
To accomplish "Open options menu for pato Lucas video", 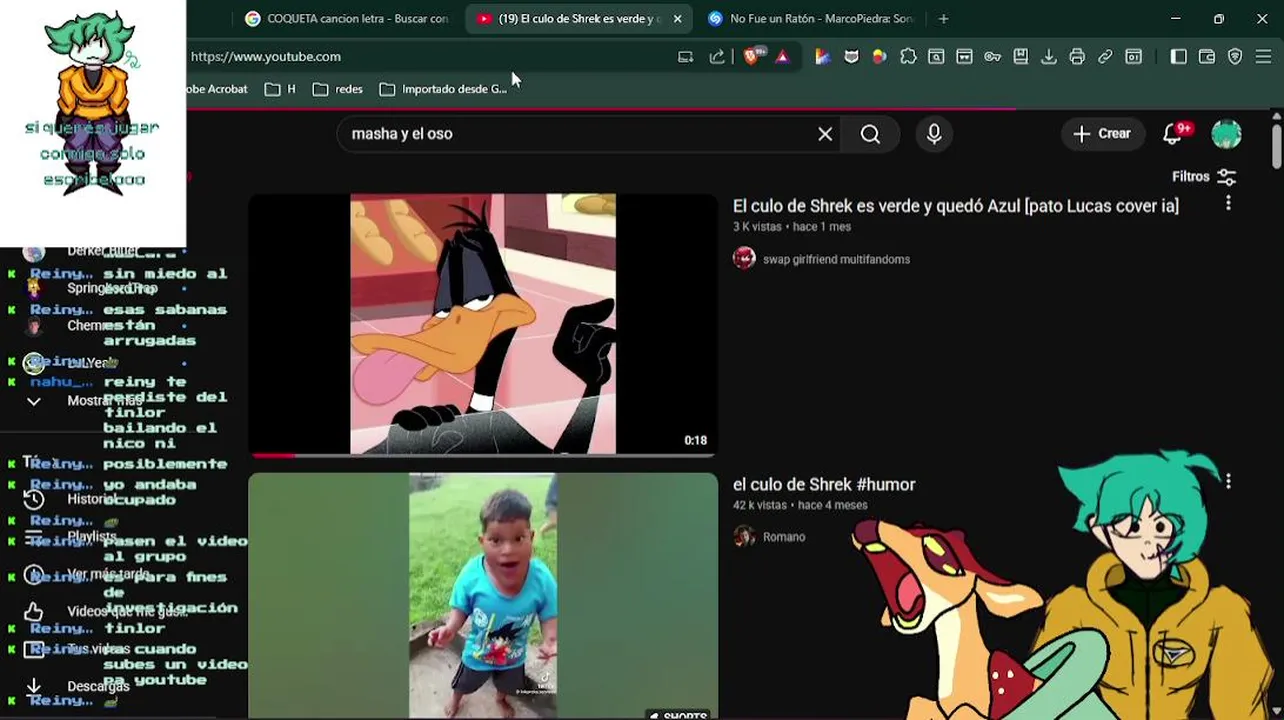I will point(1228,204).
